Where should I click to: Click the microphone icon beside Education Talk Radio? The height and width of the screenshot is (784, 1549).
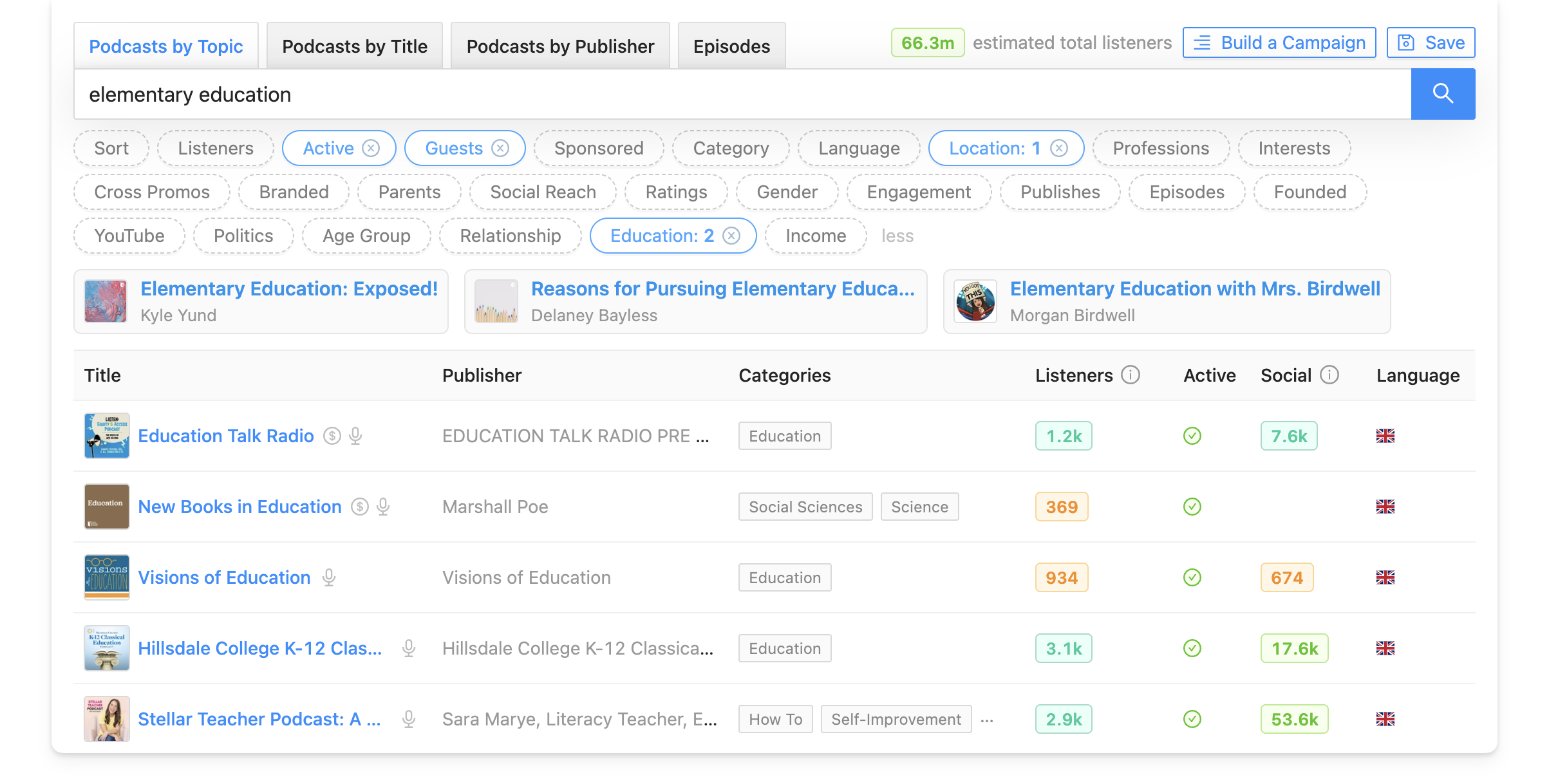click(354, 436)
